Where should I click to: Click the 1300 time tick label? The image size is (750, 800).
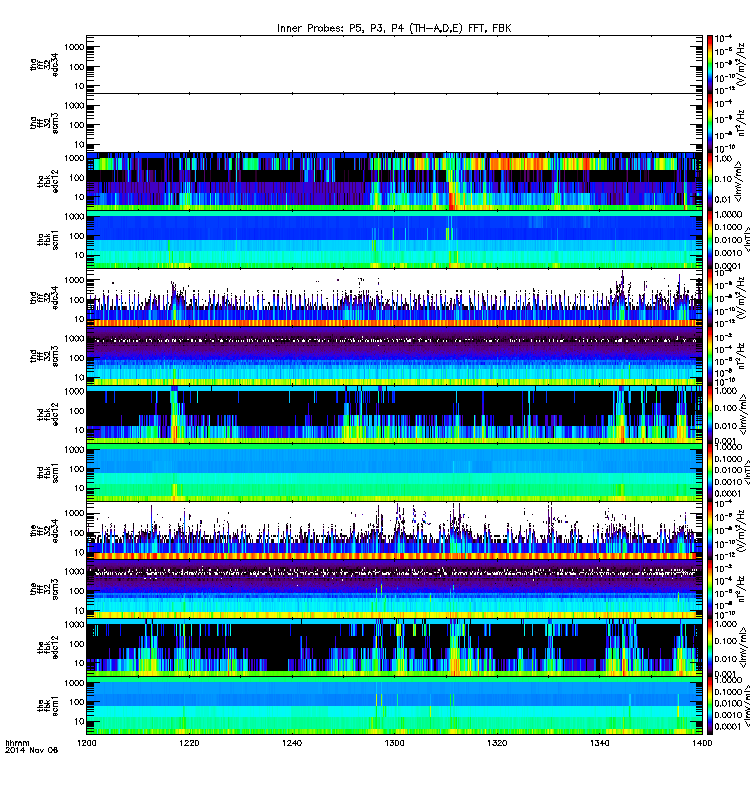point(394,743)
